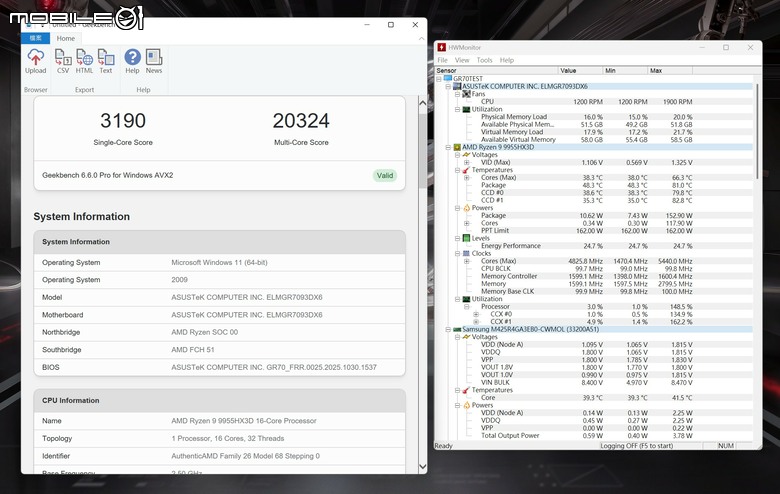The image size is (780, 494).
Task: Open HWMonitor File menu
Action: tap(442, 60)
